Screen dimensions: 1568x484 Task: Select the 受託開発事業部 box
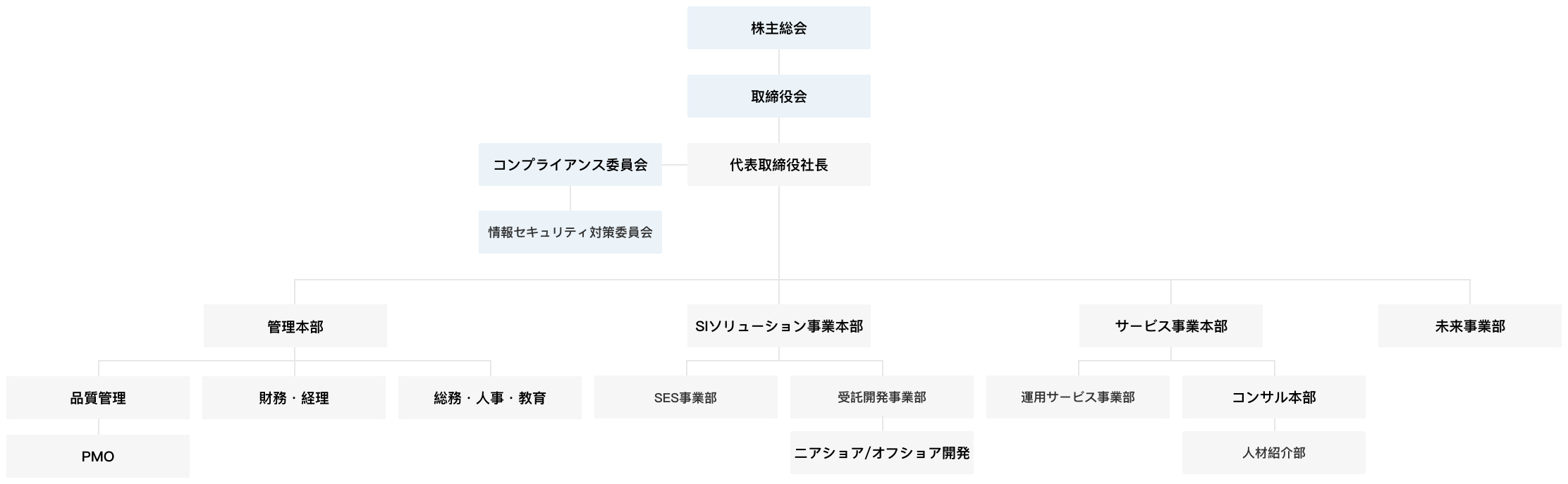pos(882,397)
